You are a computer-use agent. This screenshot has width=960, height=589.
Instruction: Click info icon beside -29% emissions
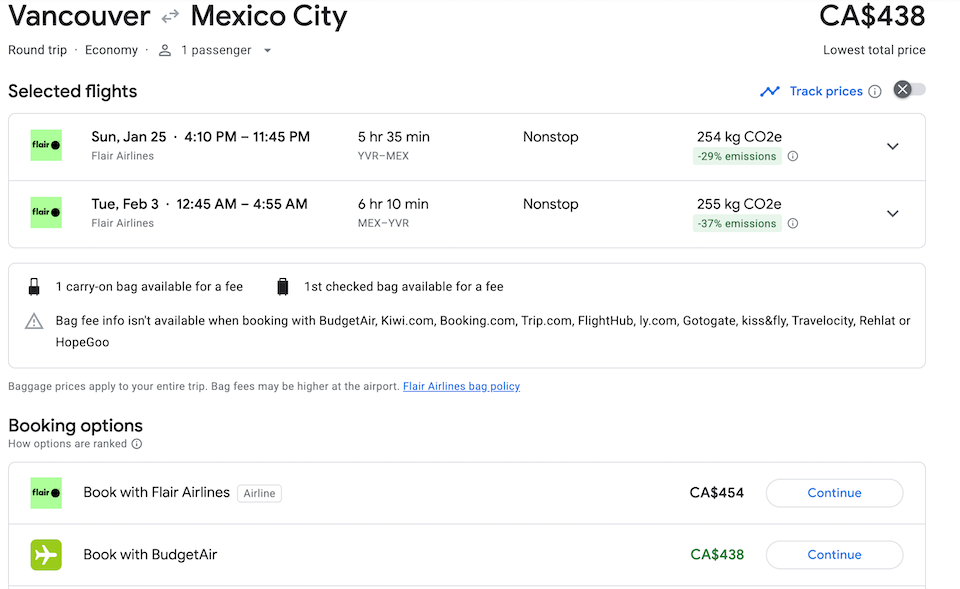click(x=793, y=156)
